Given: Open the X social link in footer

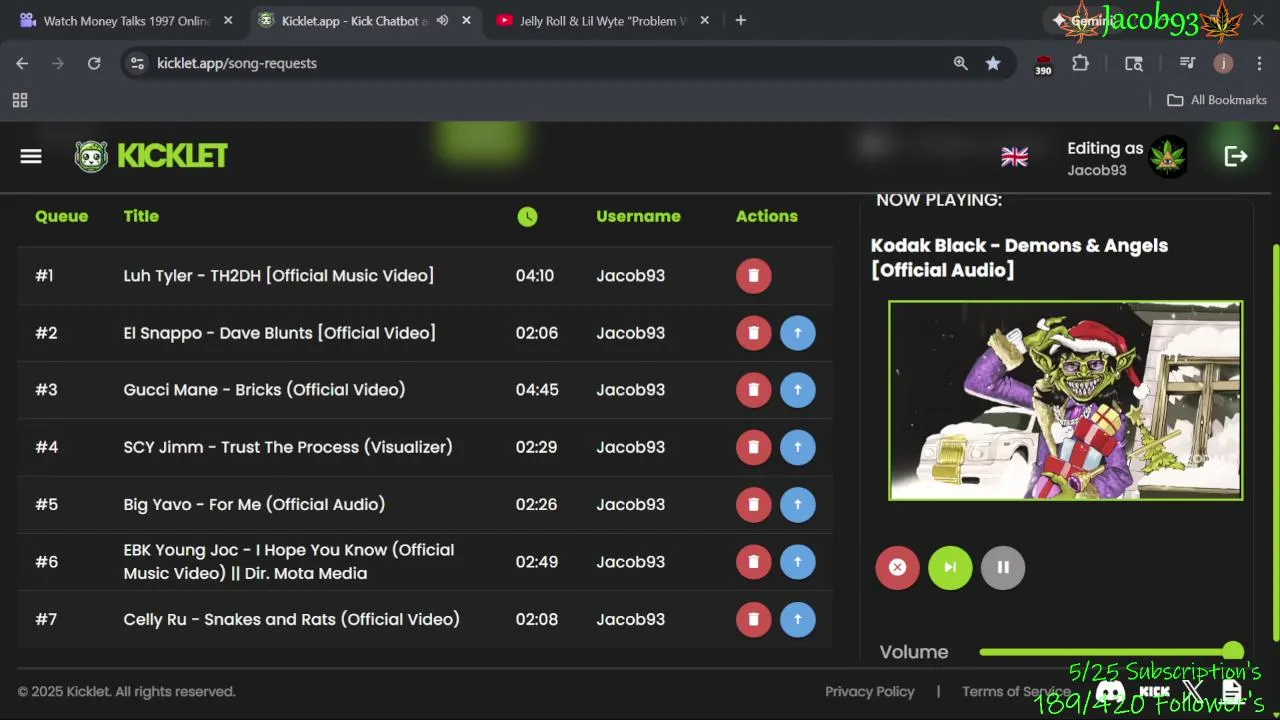Looking at the screenshot, I should (1192, 691).
